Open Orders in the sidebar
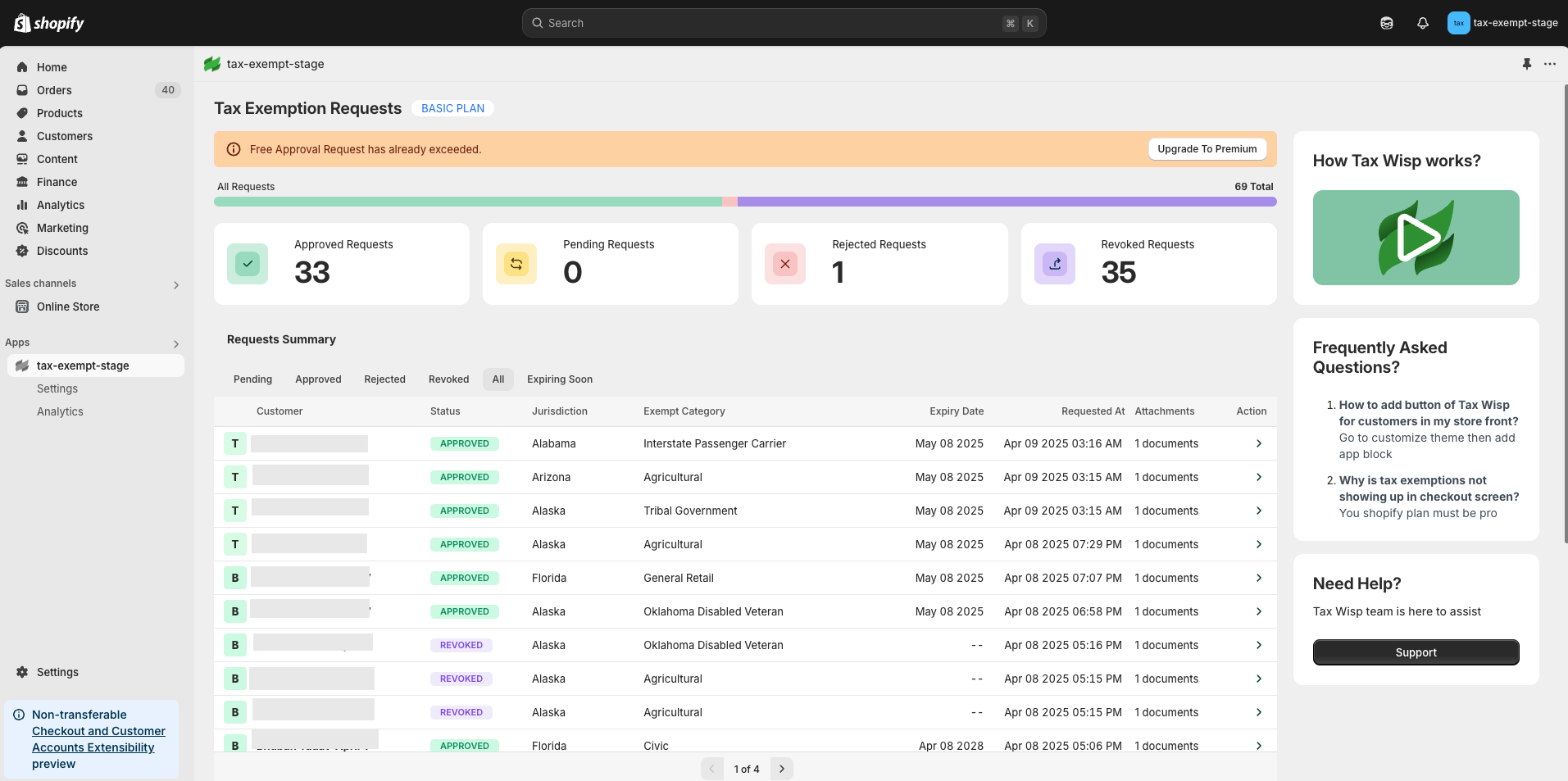 tap(54, 90)
